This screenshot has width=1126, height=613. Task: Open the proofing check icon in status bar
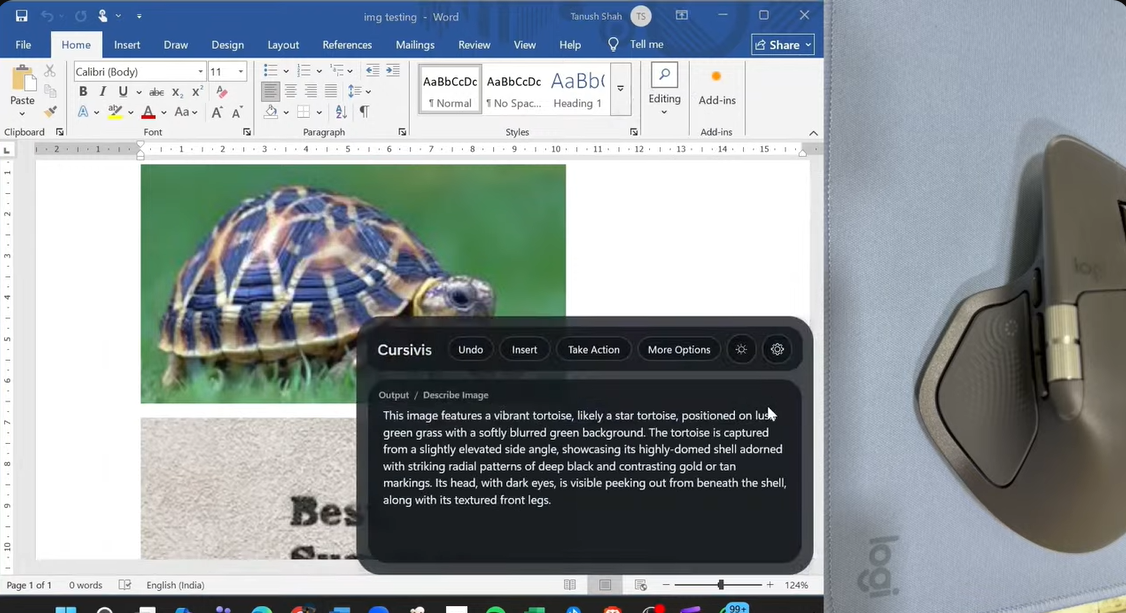pyautogui.click(x=124, y=585)
